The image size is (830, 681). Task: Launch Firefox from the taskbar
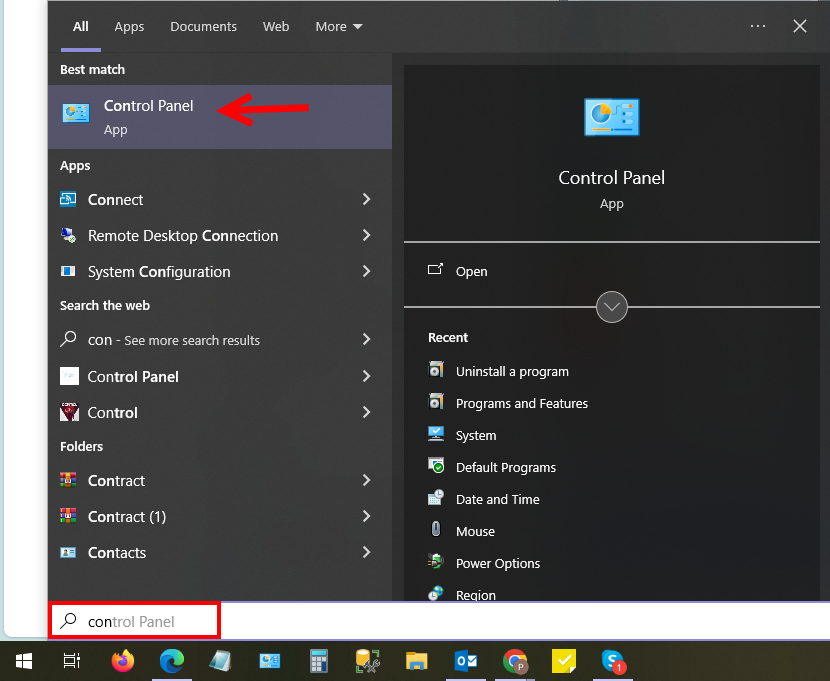coord(122,661)
